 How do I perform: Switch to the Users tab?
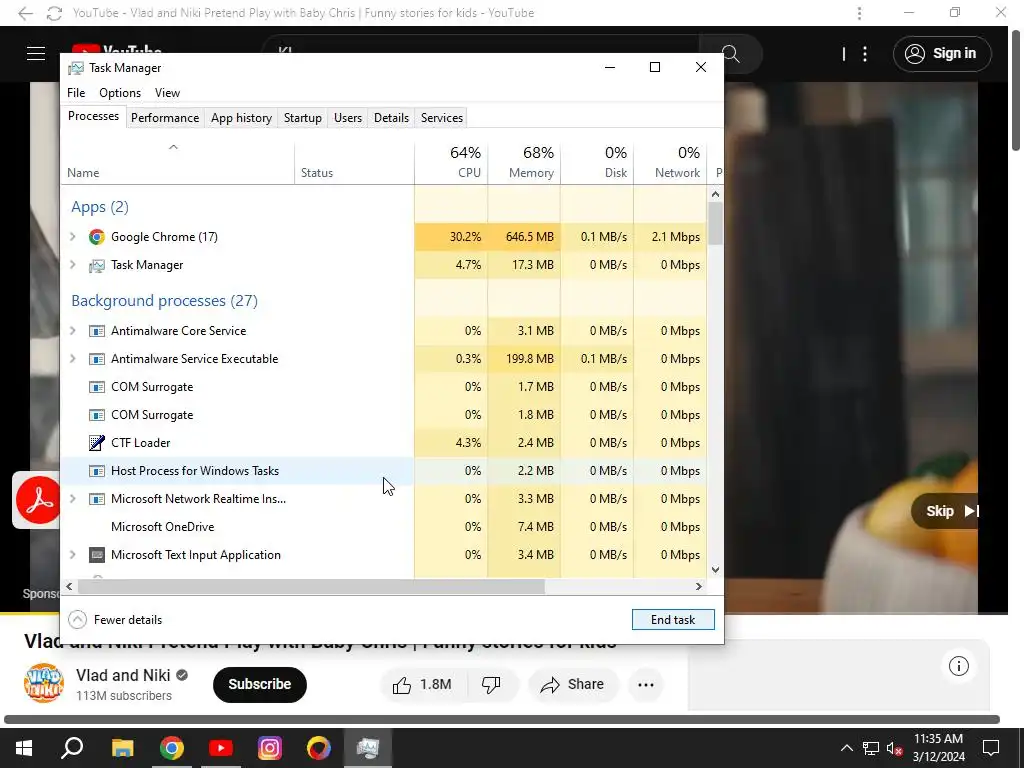coord(347,118)
